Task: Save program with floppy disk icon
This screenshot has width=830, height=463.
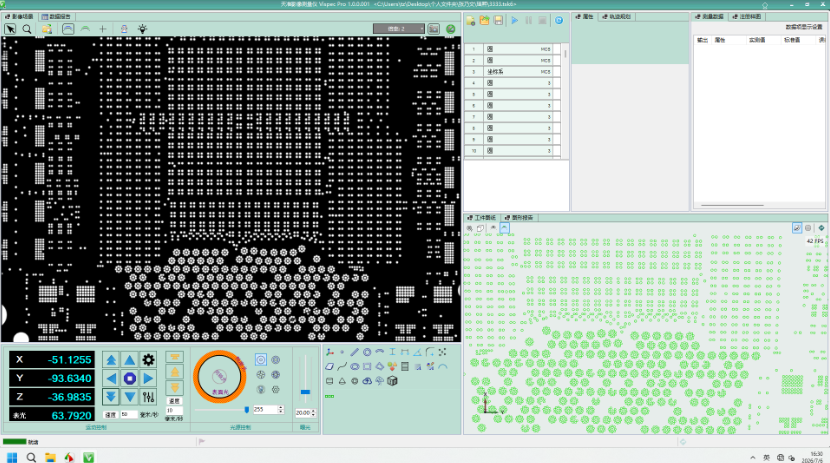Action: click(x=498, y=21)
